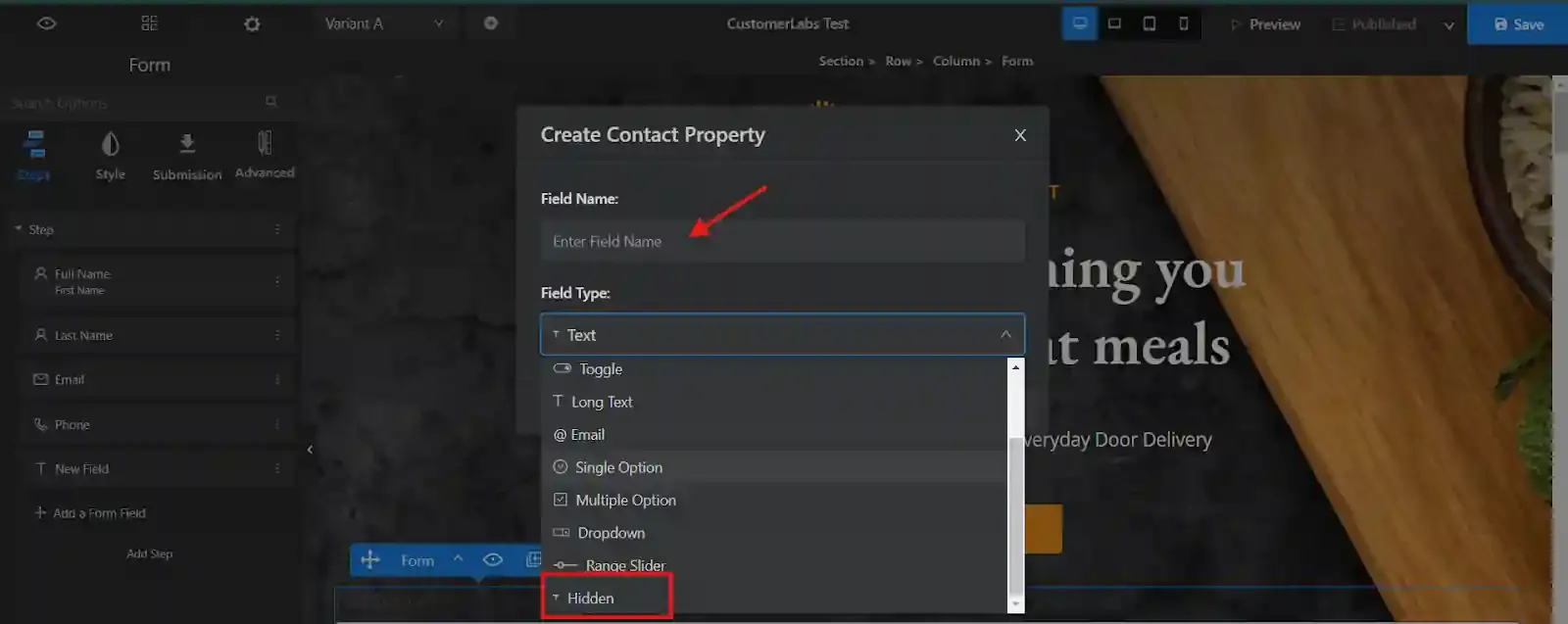
Task: Click the Save button
Action: (x=1518, y=24)
